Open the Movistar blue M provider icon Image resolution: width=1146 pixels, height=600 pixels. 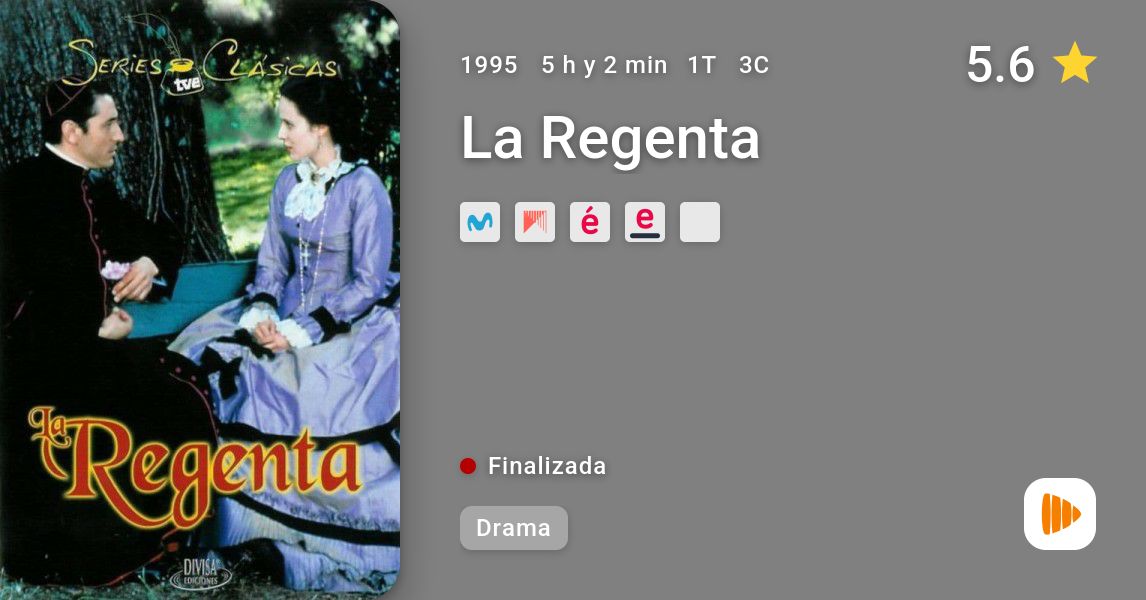[480, 222]
